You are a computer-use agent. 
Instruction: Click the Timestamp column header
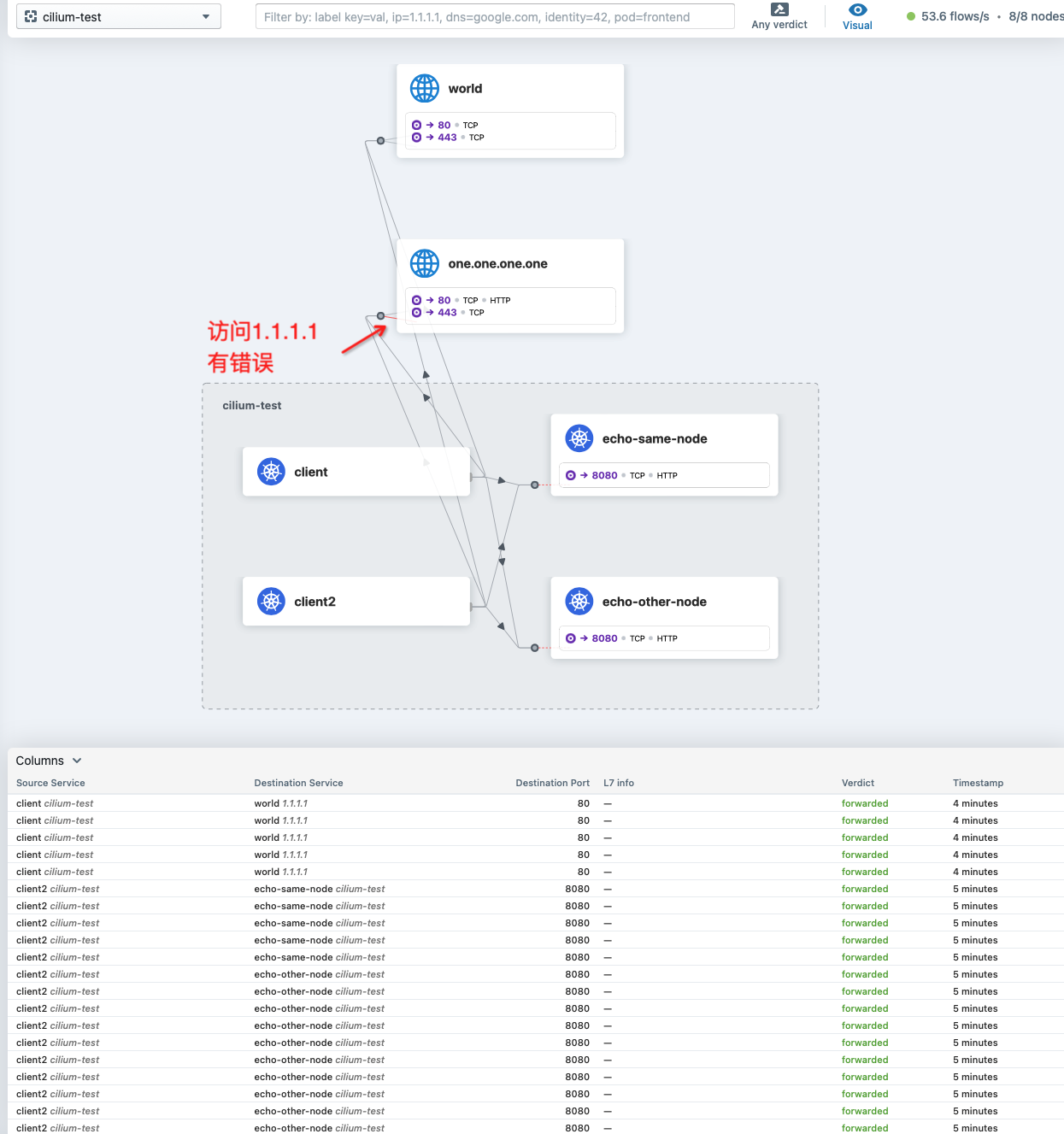pos(978,783)
